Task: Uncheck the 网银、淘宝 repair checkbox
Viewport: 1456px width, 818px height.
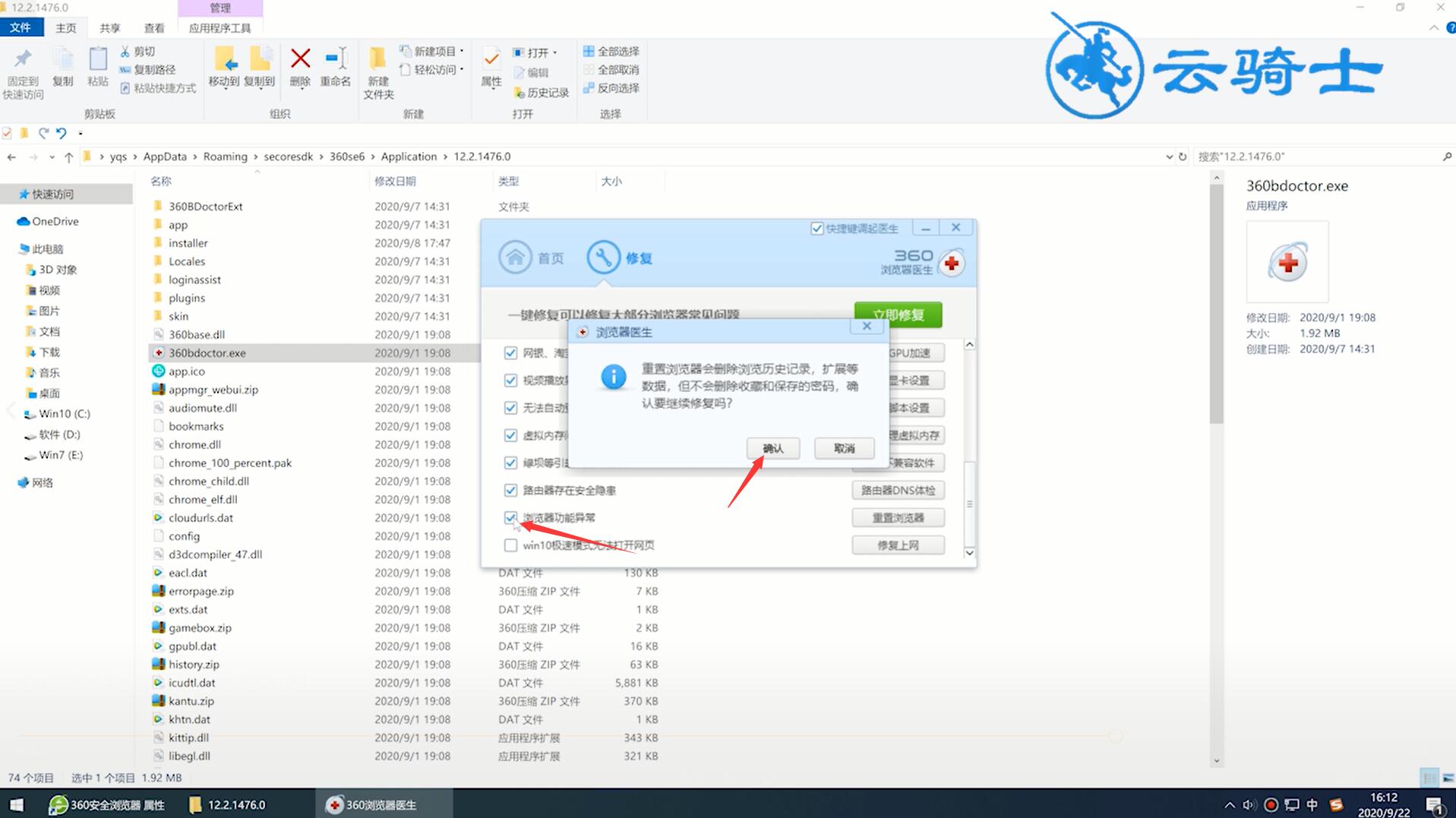Action: 510,352
